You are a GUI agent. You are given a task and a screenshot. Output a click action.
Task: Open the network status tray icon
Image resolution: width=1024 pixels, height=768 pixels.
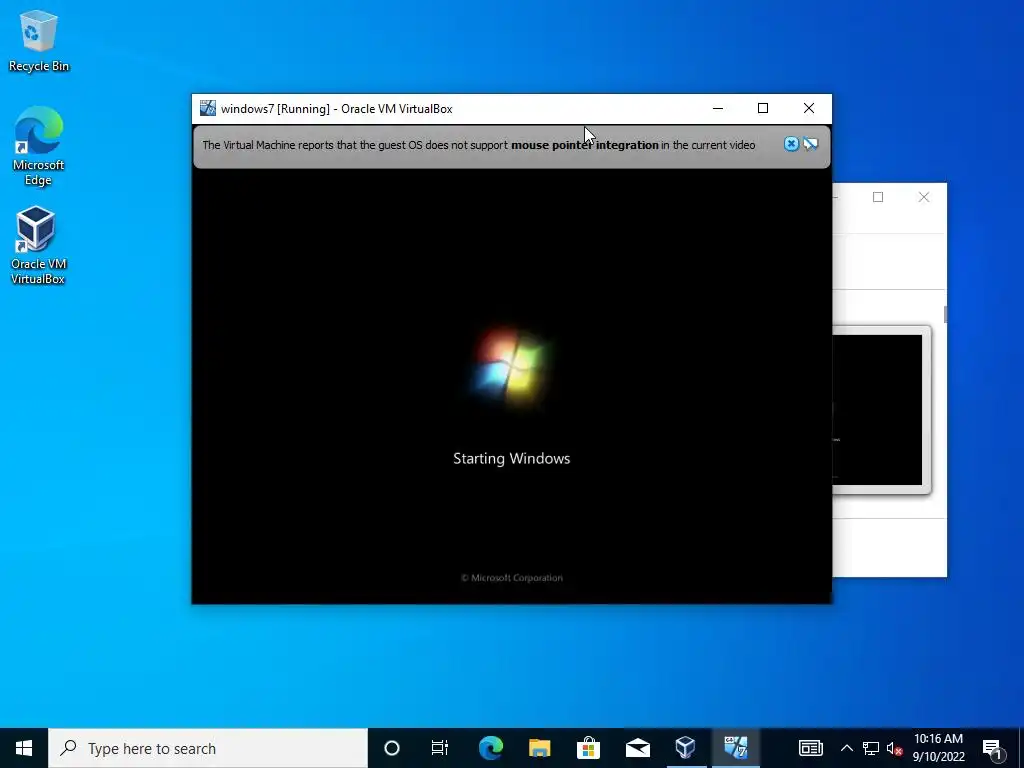click(871, 748)
